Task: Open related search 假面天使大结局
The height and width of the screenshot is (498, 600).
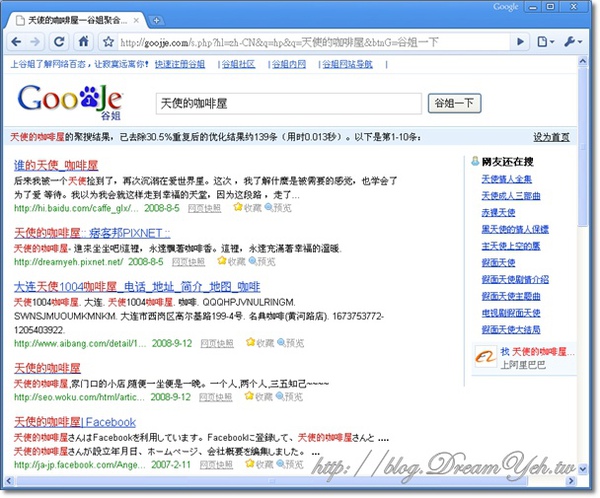Action: [511, 330]
